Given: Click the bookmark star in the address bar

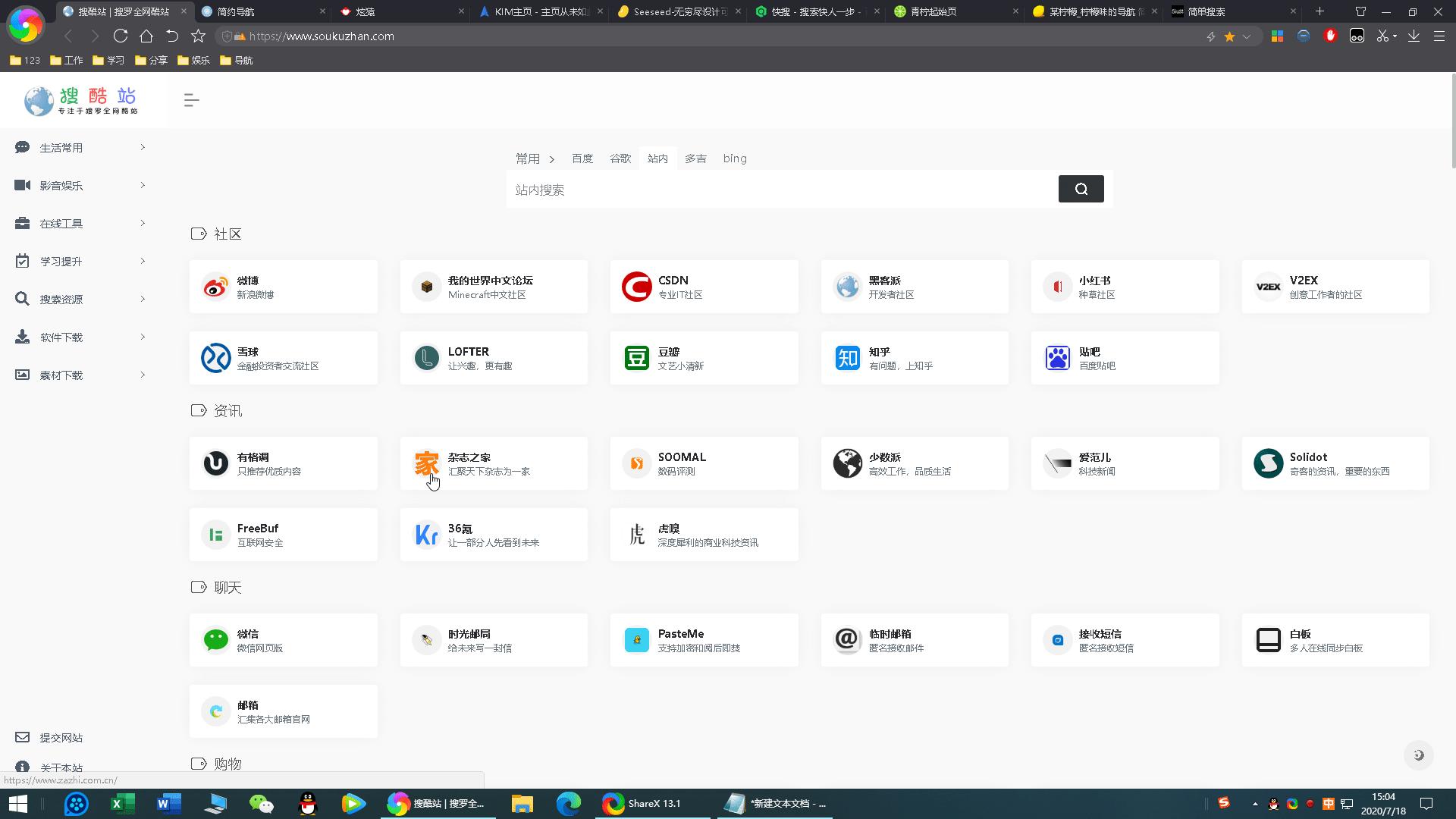Looking at the screenshot, I should click(x=1229, y=36).
